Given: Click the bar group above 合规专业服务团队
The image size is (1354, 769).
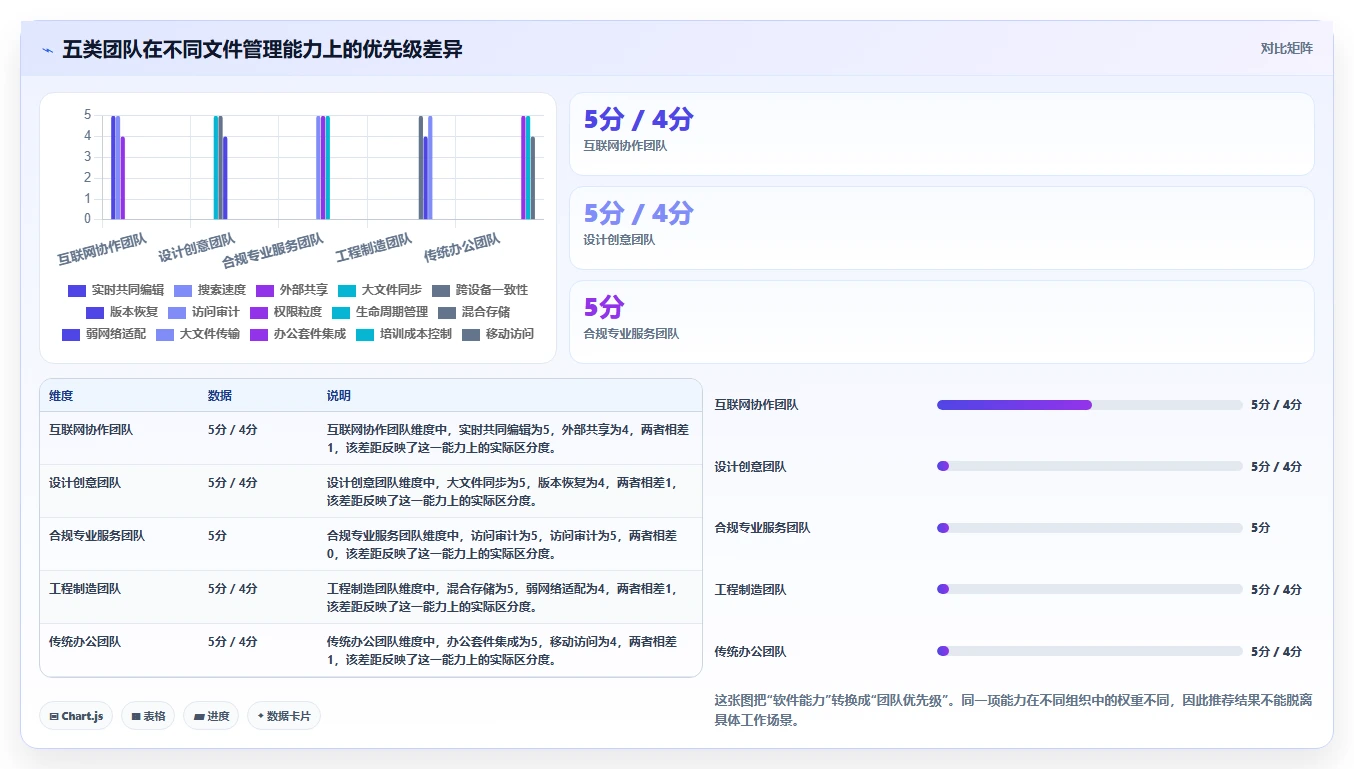Looking at the screenshot, I should pyautogui.click(x=323, y=167).
